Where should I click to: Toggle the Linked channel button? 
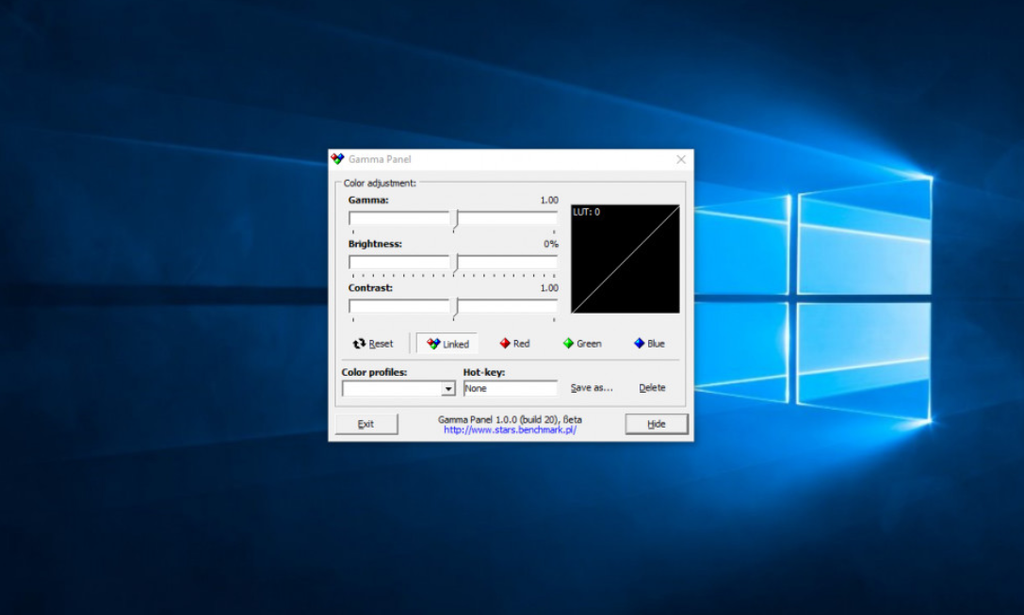click(447, 343)
